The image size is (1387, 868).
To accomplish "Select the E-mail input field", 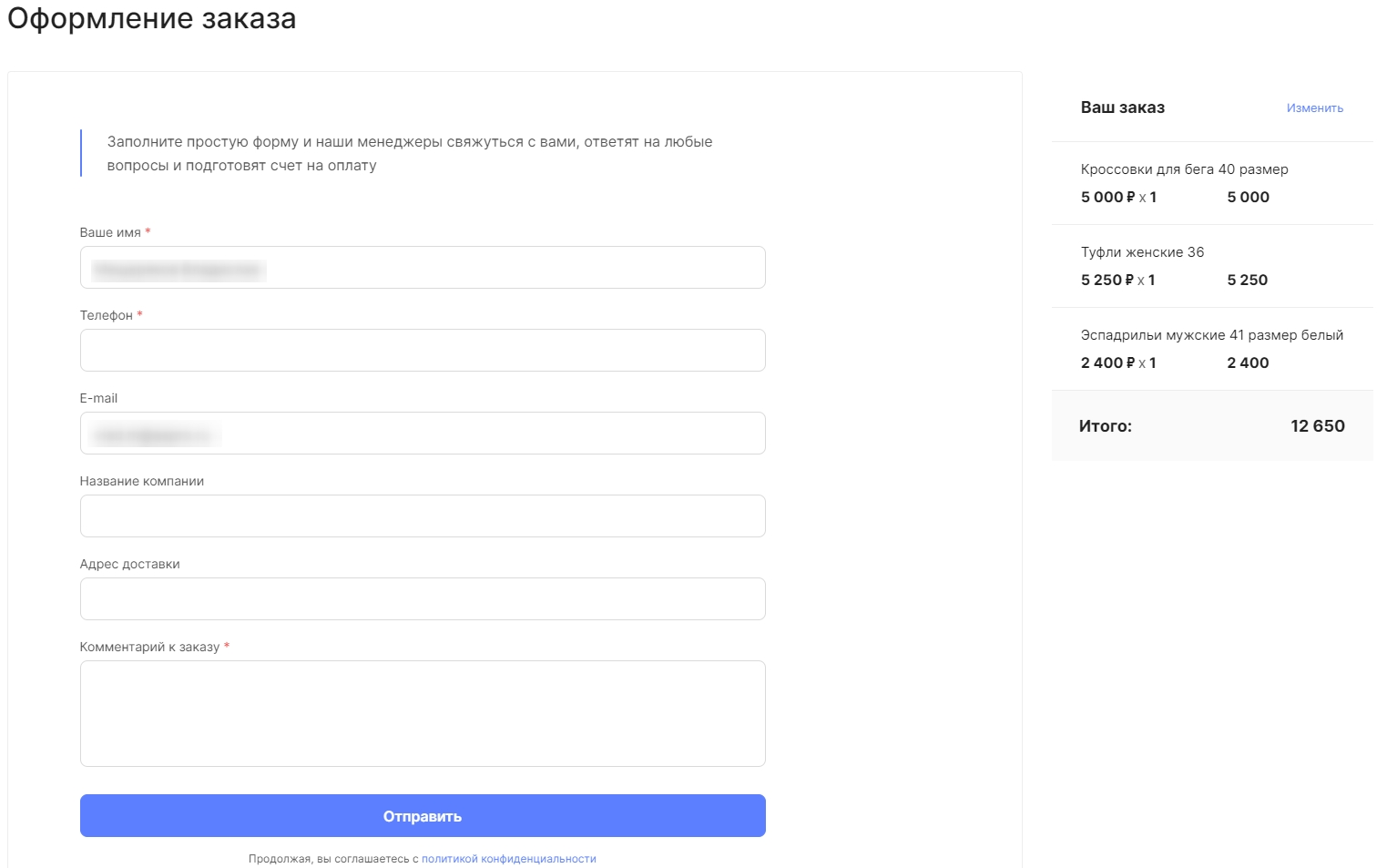I will click(x=423, y=434).
